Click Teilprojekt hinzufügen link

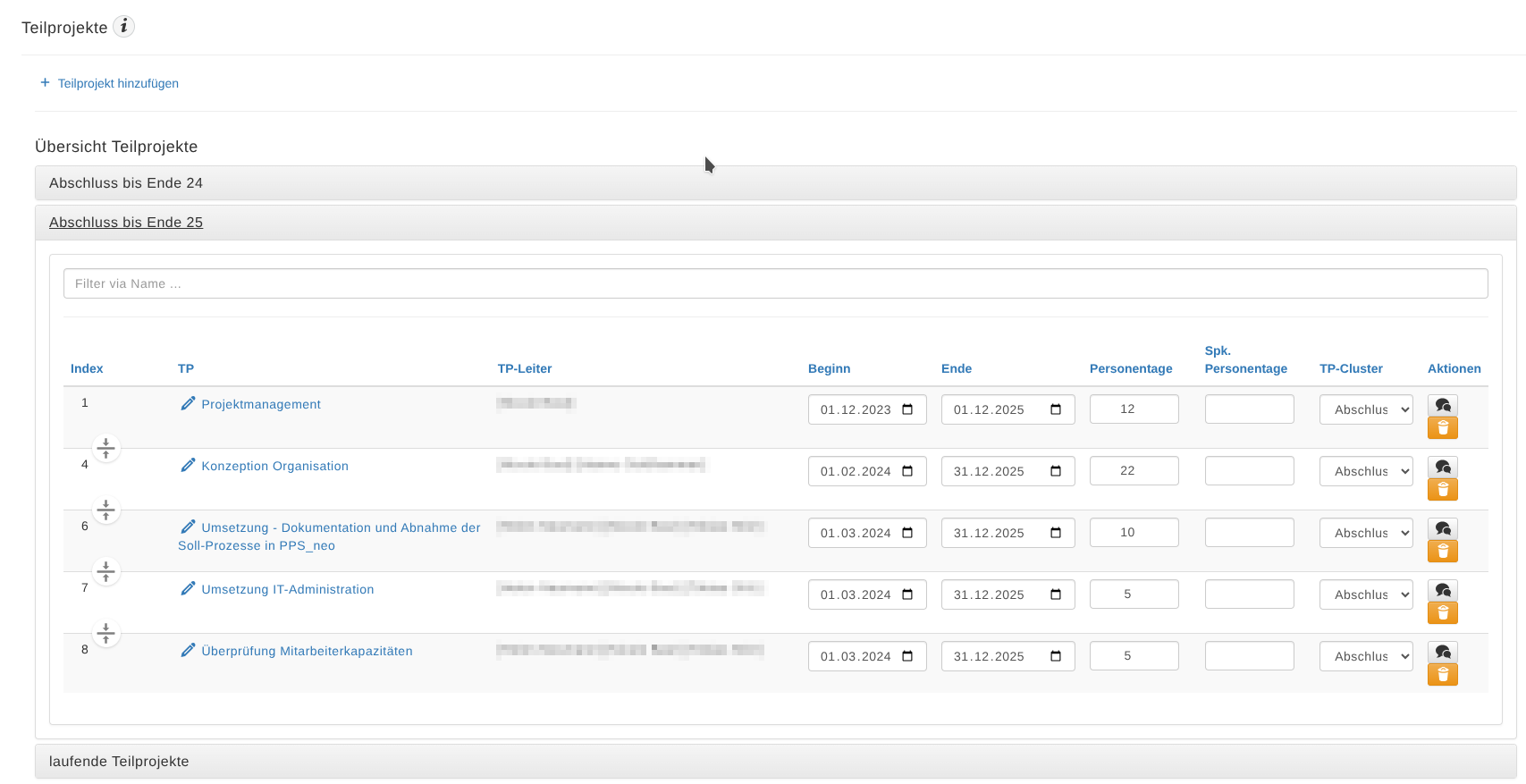[x=117, y=83]
